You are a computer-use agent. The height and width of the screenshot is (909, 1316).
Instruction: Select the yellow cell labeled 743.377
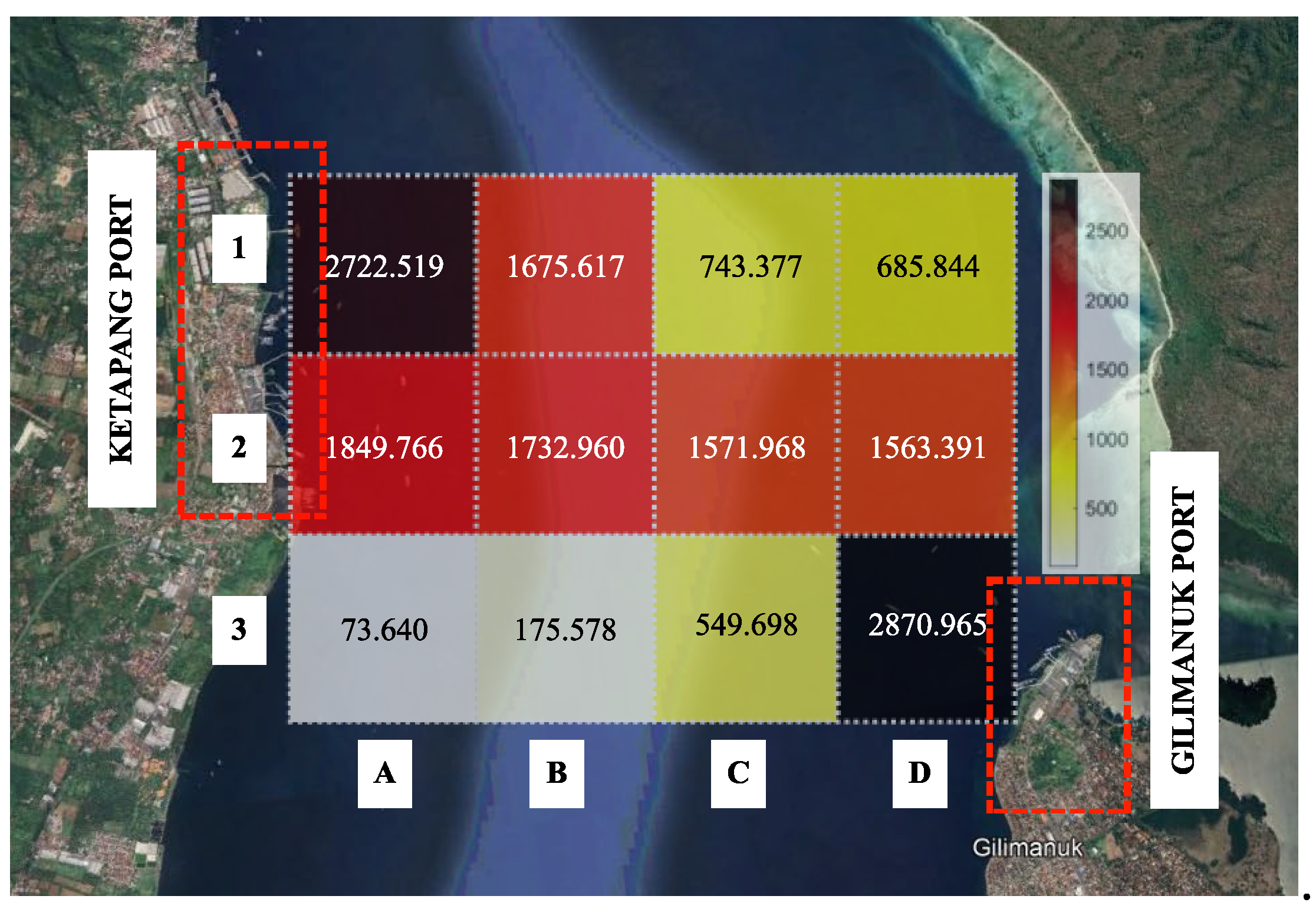[749, 265]
